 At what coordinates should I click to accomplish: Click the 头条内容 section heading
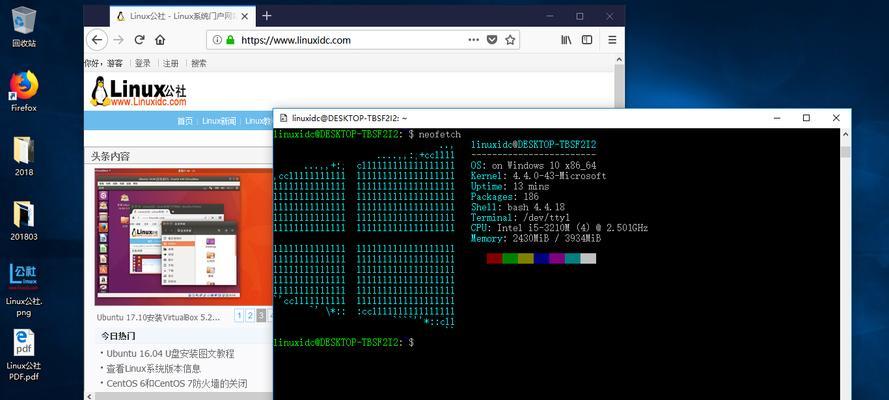point(111,156)
